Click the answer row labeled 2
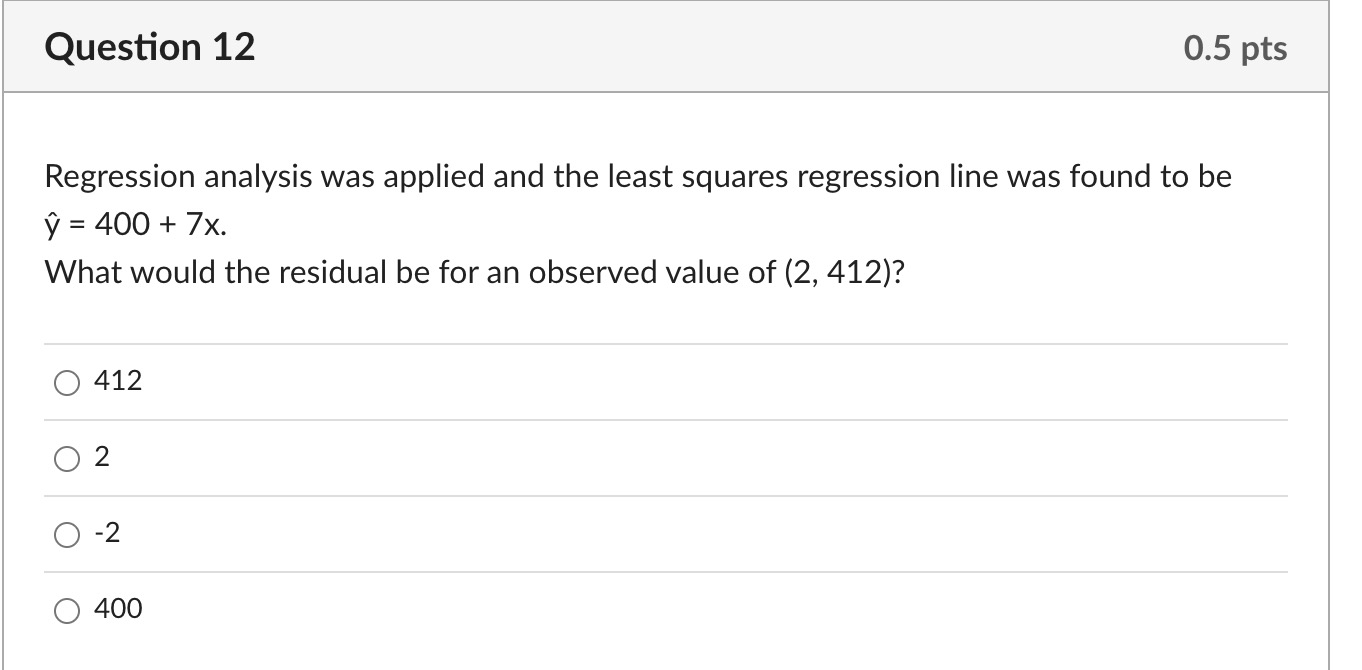The image size is (1362, 670). coord(400,457)
